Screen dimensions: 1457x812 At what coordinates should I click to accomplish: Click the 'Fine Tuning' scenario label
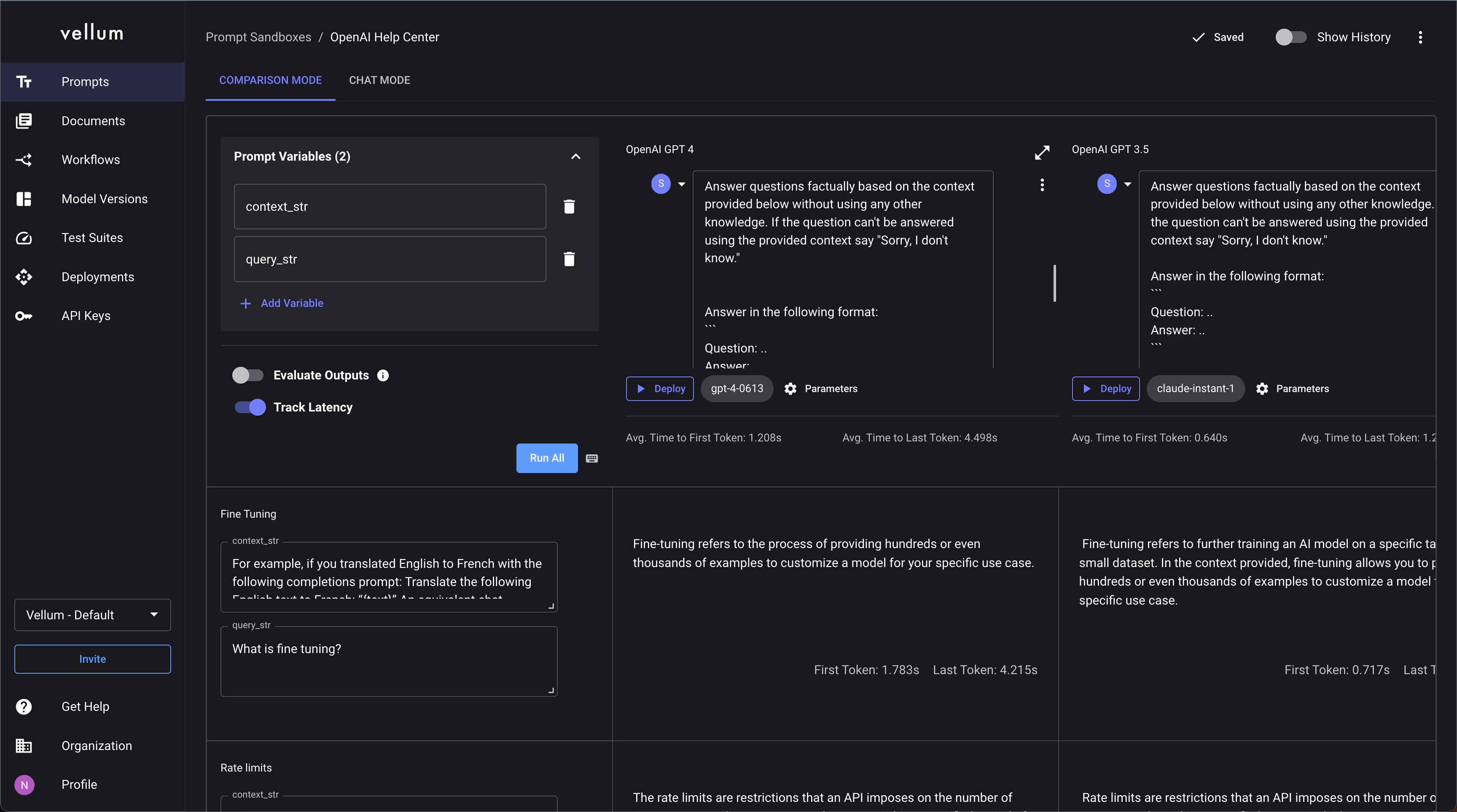point(248,514)
